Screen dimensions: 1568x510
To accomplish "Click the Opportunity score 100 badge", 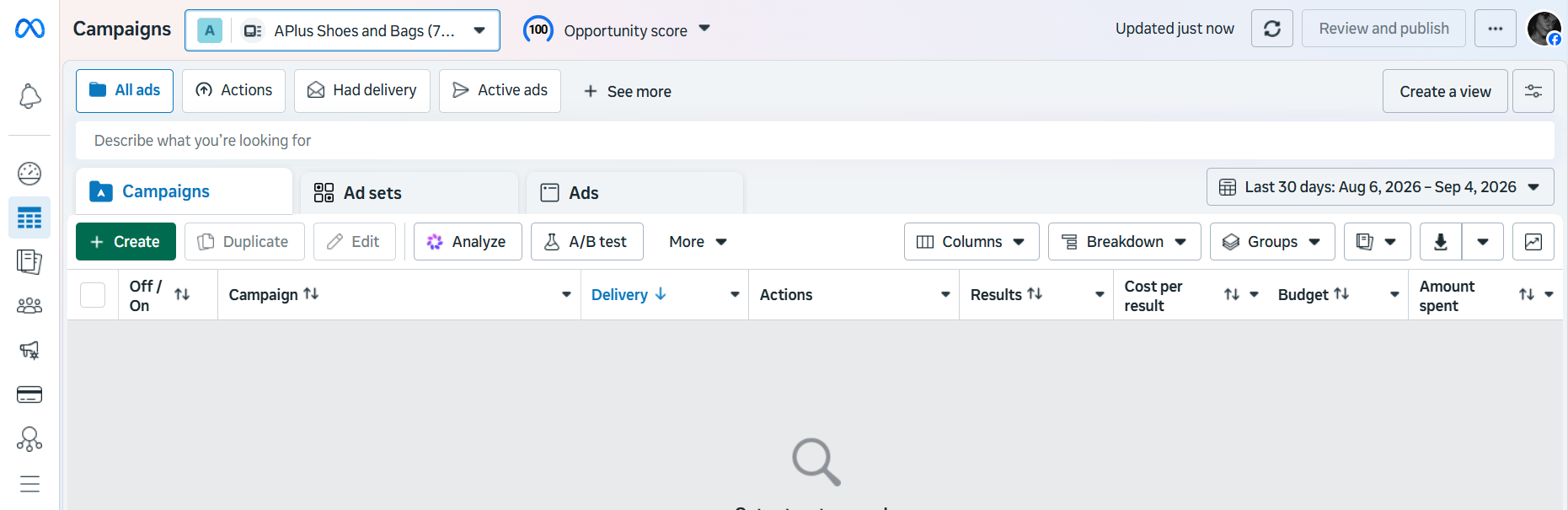I will pyautogui.click(x=538, y=30).
